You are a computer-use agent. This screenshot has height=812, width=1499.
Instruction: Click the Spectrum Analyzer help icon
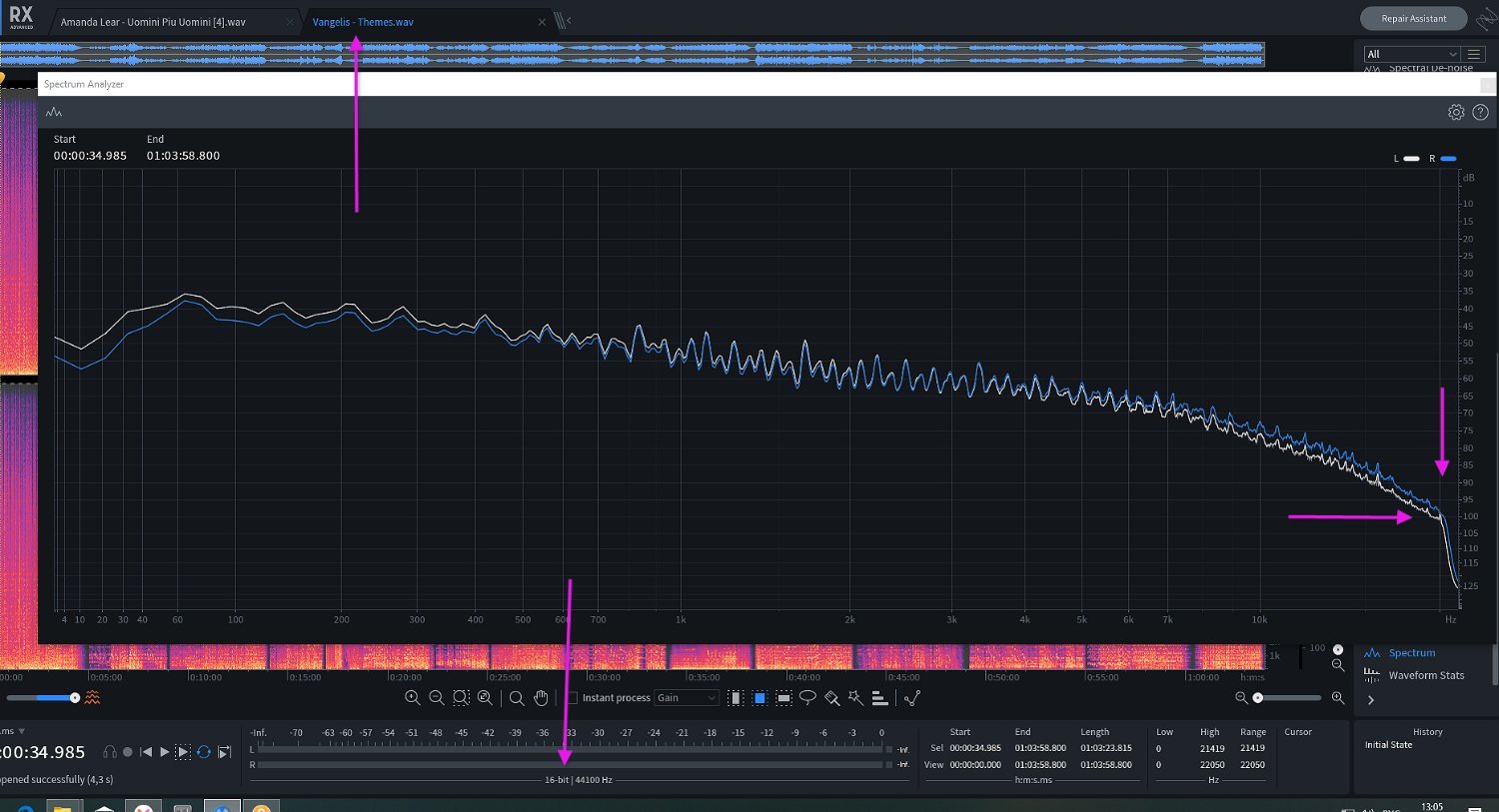tap(1481, 113)
